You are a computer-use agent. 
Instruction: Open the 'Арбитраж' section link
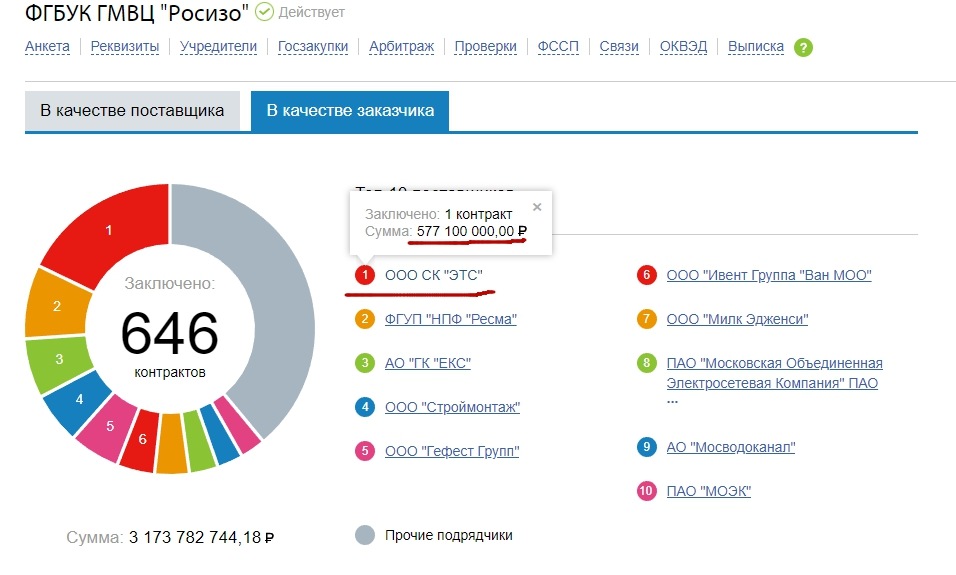click(402, 46)
